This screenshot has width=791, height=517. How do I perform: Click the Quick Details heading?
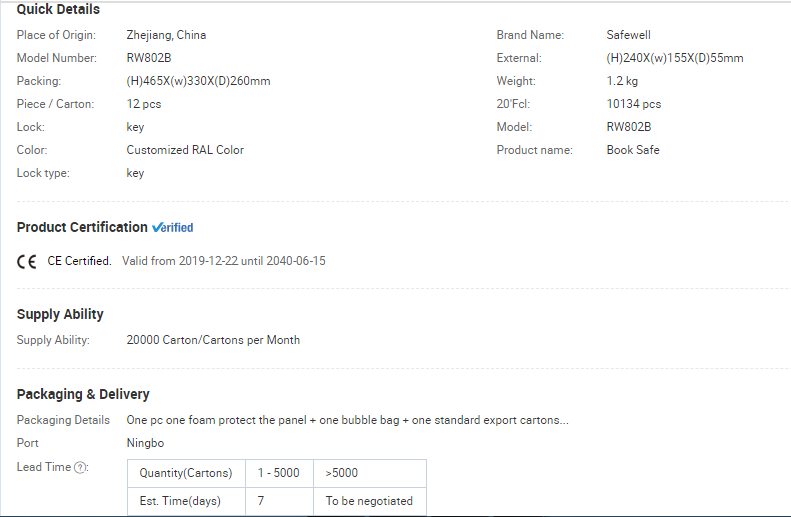point(58,9)
